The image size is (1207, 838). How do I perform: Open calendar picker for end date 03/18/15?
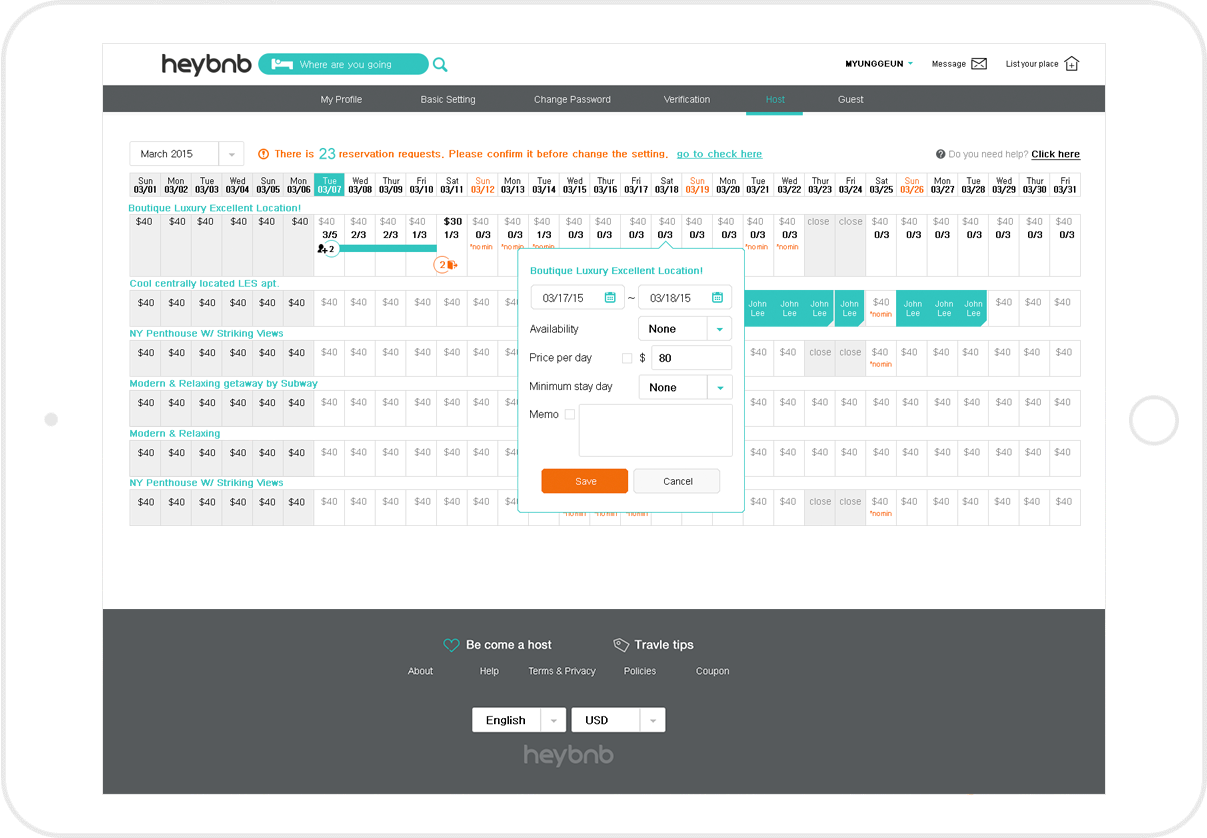click(717, 298)
